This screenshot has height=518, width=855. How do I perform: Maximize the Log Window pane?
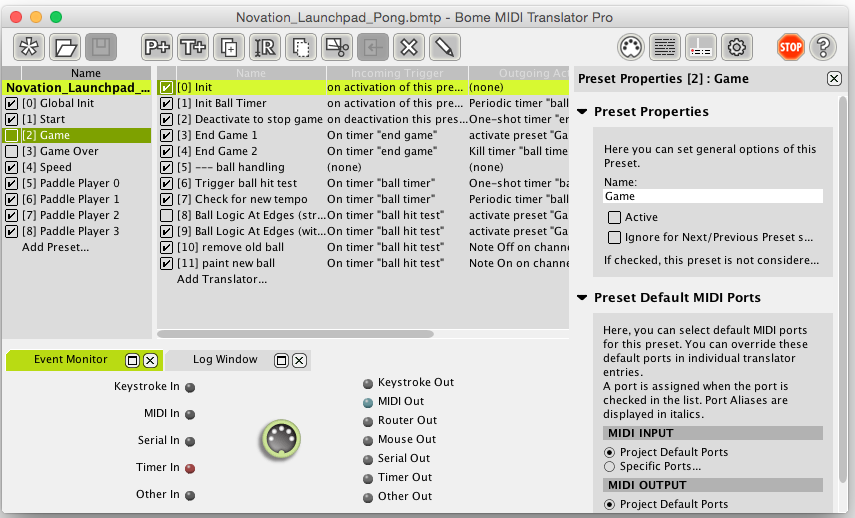281,360
